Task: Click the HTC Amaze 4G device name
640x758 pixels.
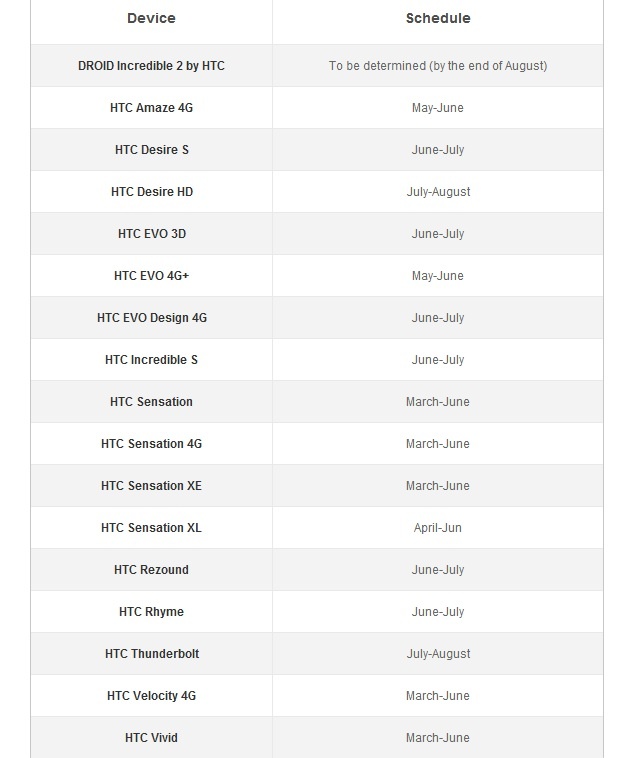Action: coord(151,108)
